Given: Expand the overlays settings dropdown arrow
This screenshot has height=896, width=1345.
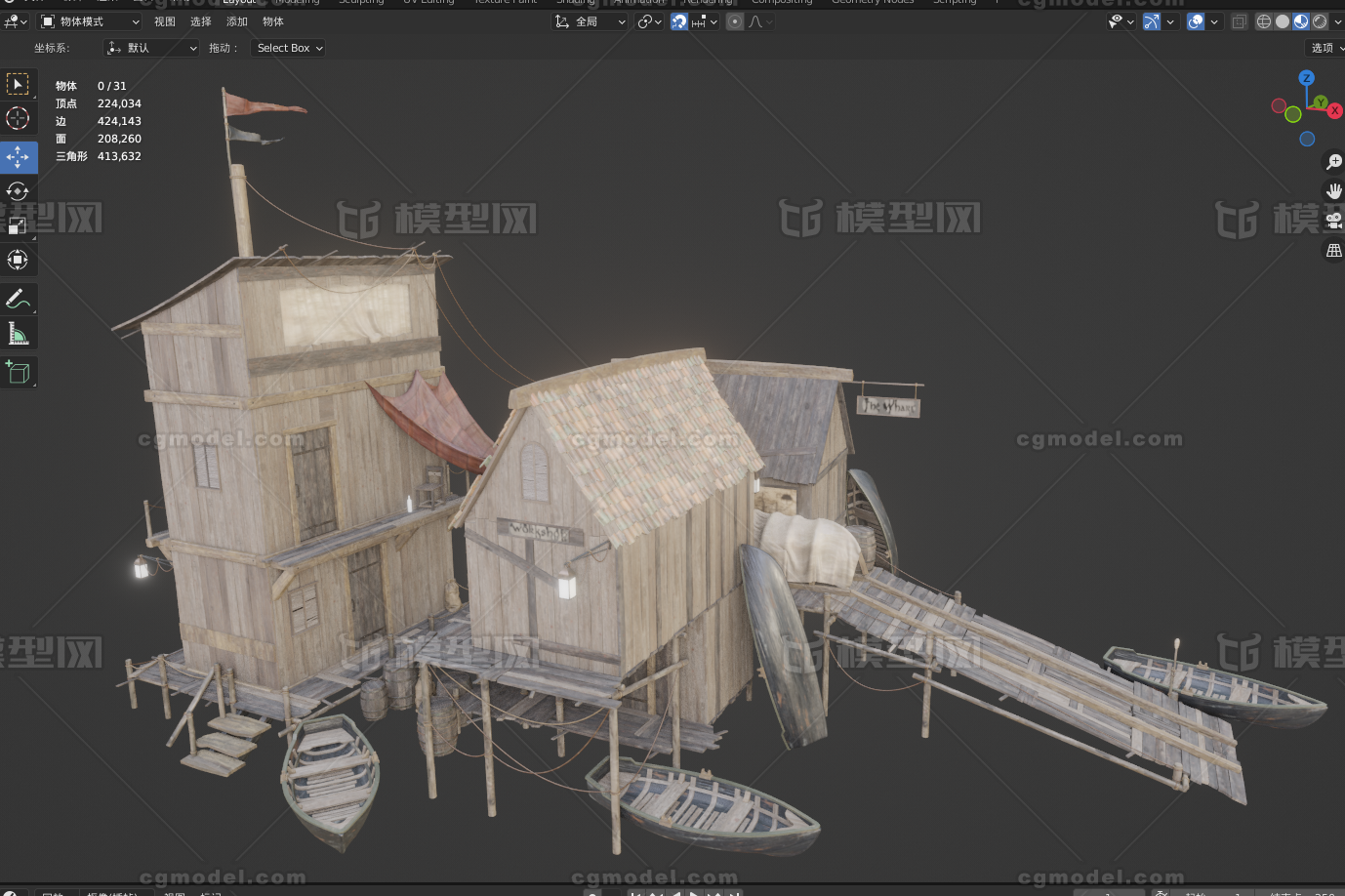Looking at the screenshot, I should [x=1213, y=21].
